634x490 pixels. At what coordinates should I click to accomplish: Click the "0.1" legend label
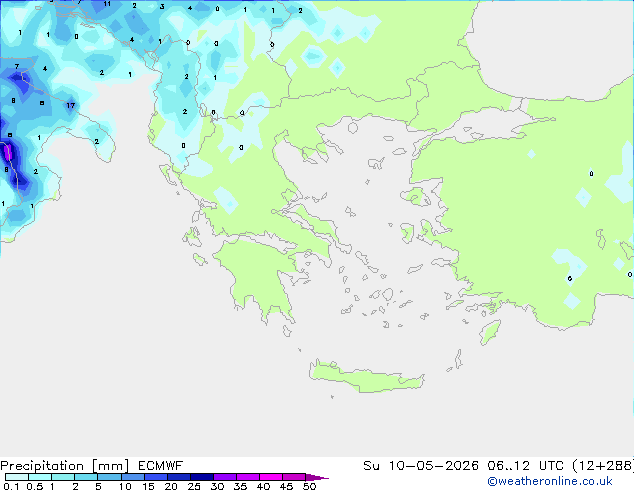coord(11,486)
